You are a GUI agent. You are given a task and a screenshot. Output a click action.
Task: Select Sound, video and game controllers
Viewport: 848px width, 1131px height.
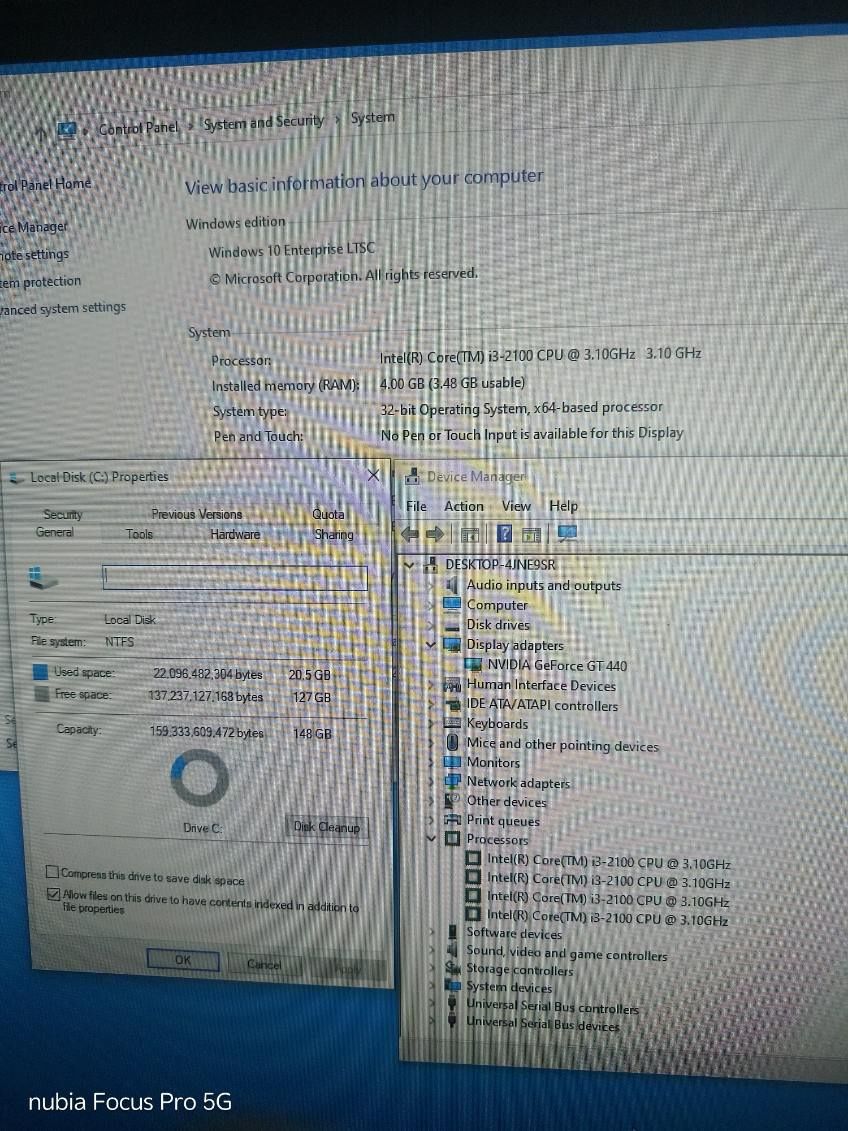(x=567, y=954)
